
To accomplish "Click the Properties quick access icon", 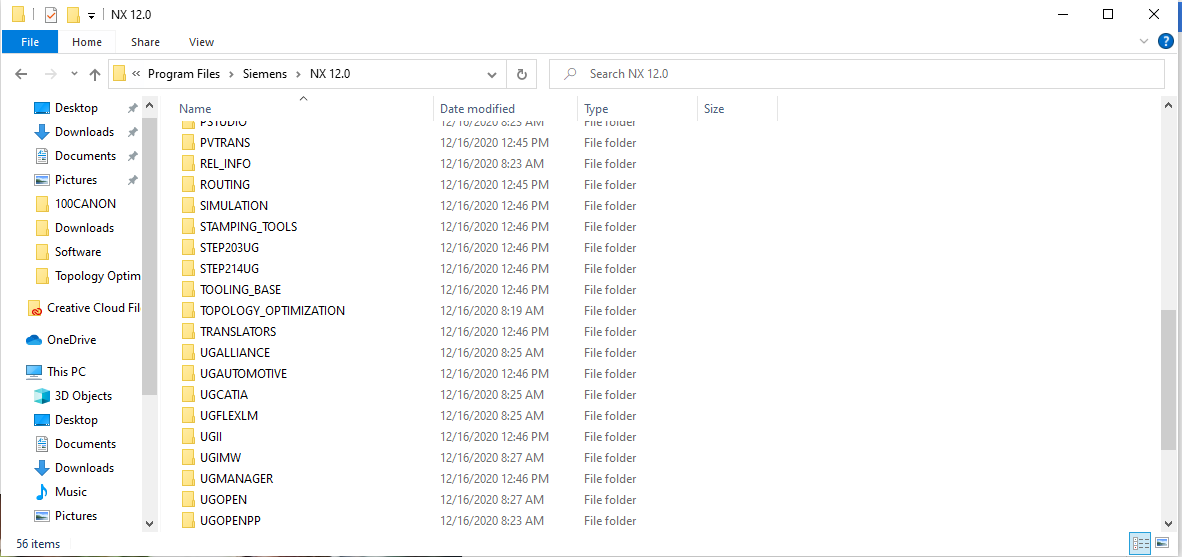I will pyautogui.click(x=51, y=14).
